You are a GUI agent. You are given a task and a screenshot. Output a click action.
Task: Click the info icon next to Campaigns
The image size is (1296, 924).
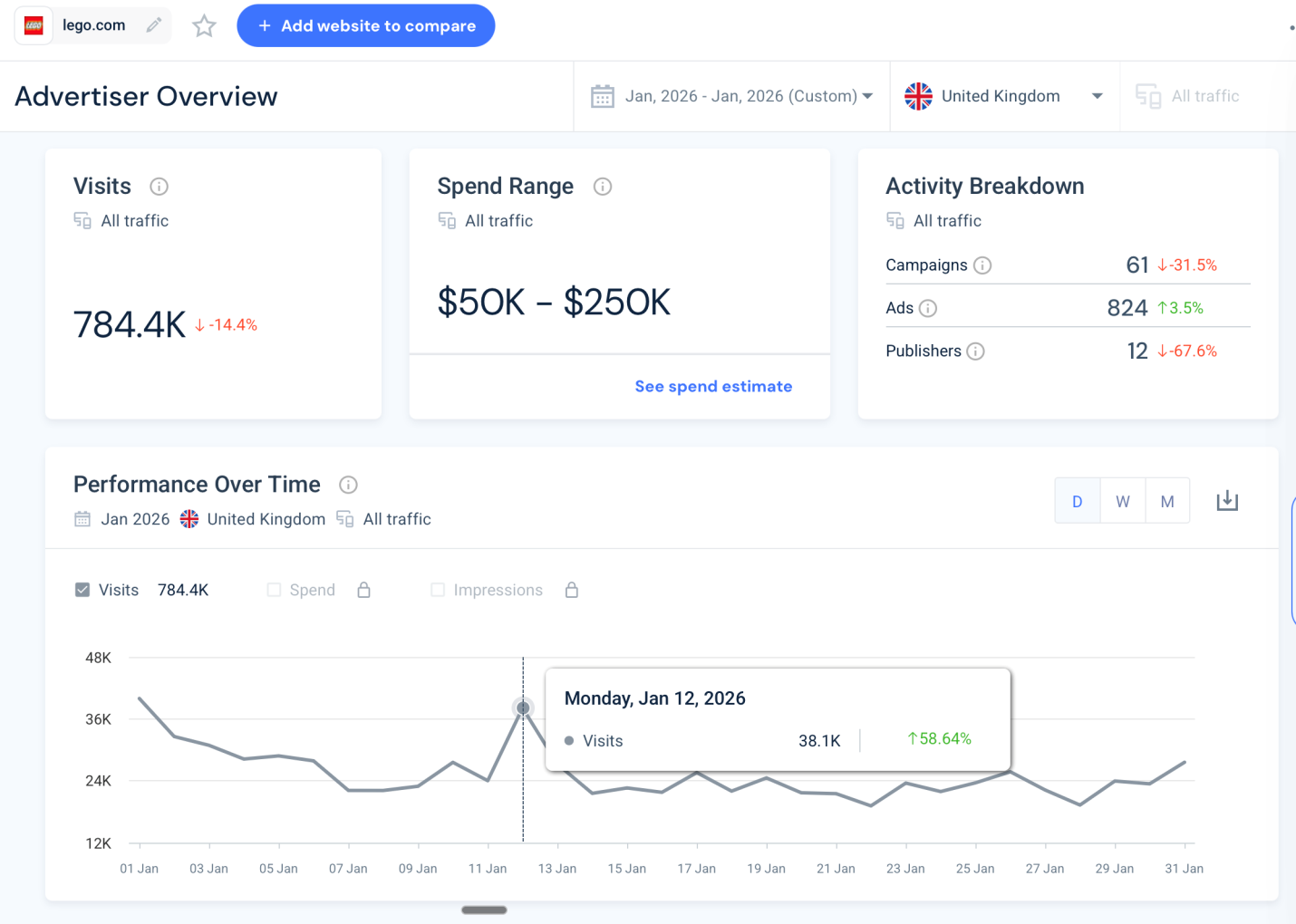(x=982, y=265)
